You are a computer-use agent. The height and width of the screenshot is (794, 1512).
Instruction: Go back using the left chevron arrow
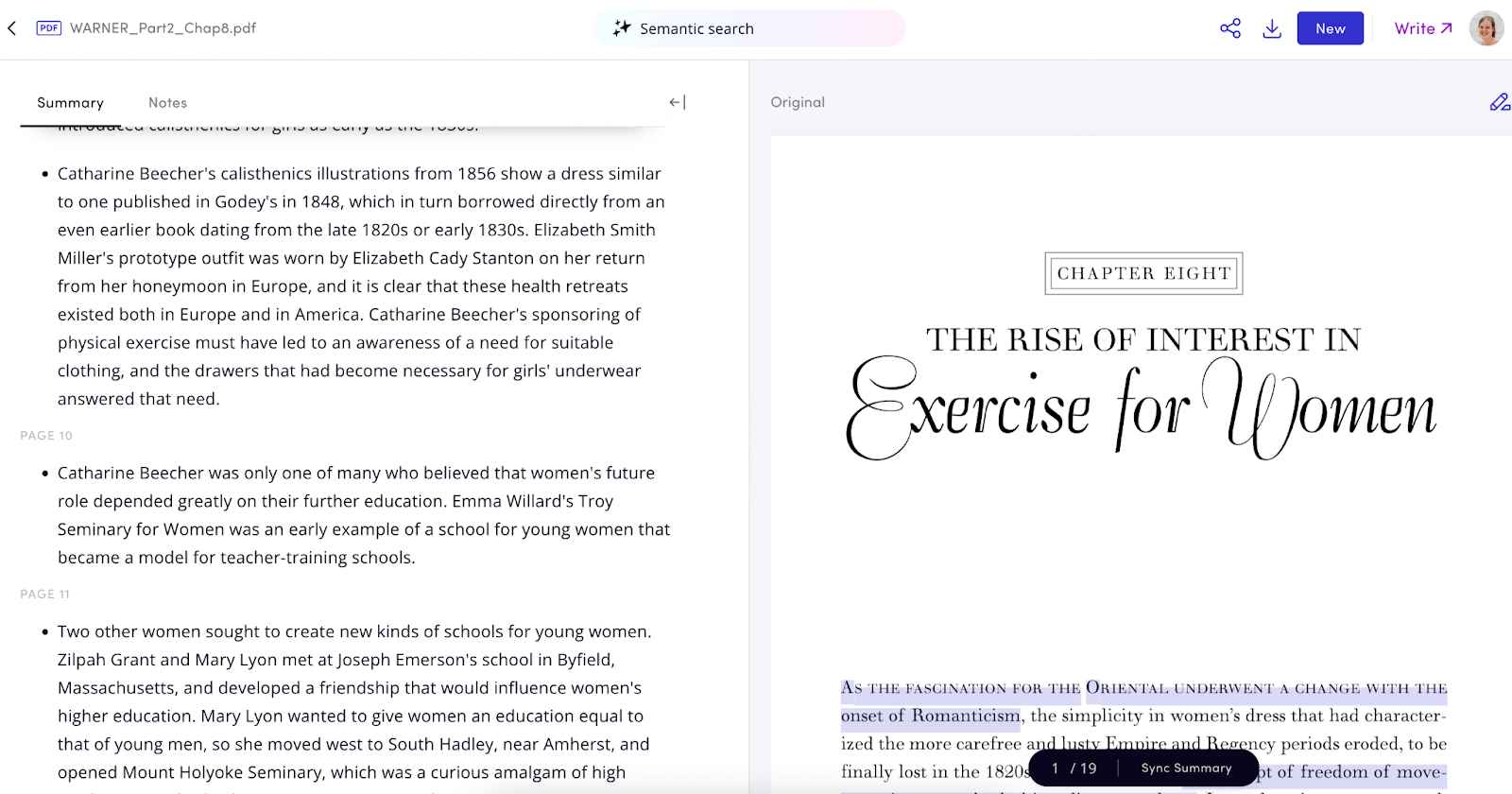[x=12, y=28]
